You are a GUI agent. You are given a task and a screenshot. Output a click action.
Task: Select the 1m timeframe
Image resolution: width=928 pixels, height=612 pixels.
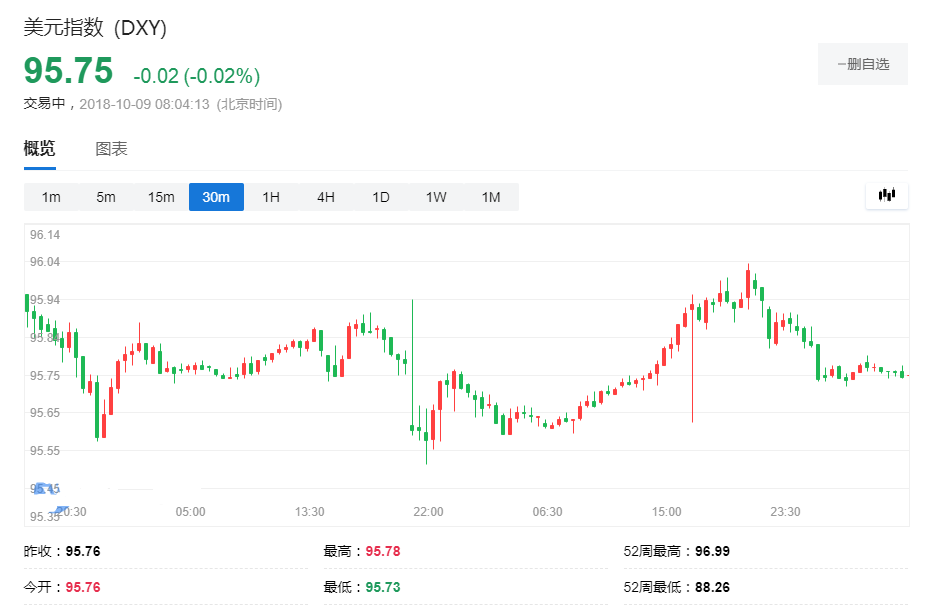pyautogui.click(x=51, y=197)
